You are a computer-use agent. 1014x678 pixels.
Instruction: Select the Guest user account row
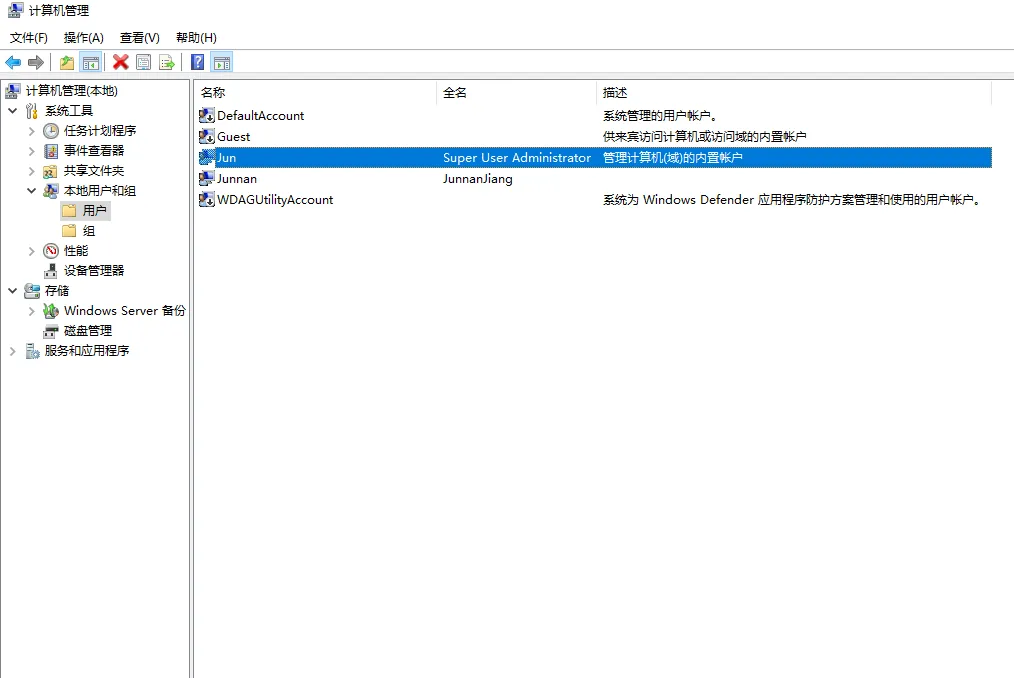pos(234,137)
